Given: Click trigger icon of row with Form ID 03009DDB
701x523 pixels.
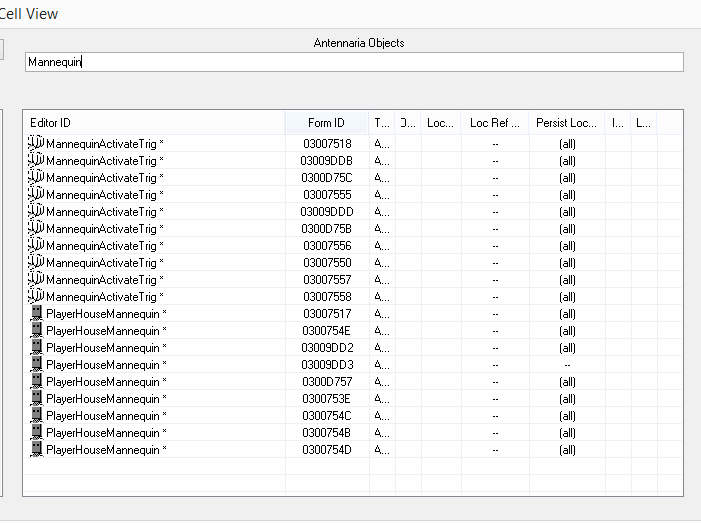Looking at the screenshot, I should click(36, 160).
